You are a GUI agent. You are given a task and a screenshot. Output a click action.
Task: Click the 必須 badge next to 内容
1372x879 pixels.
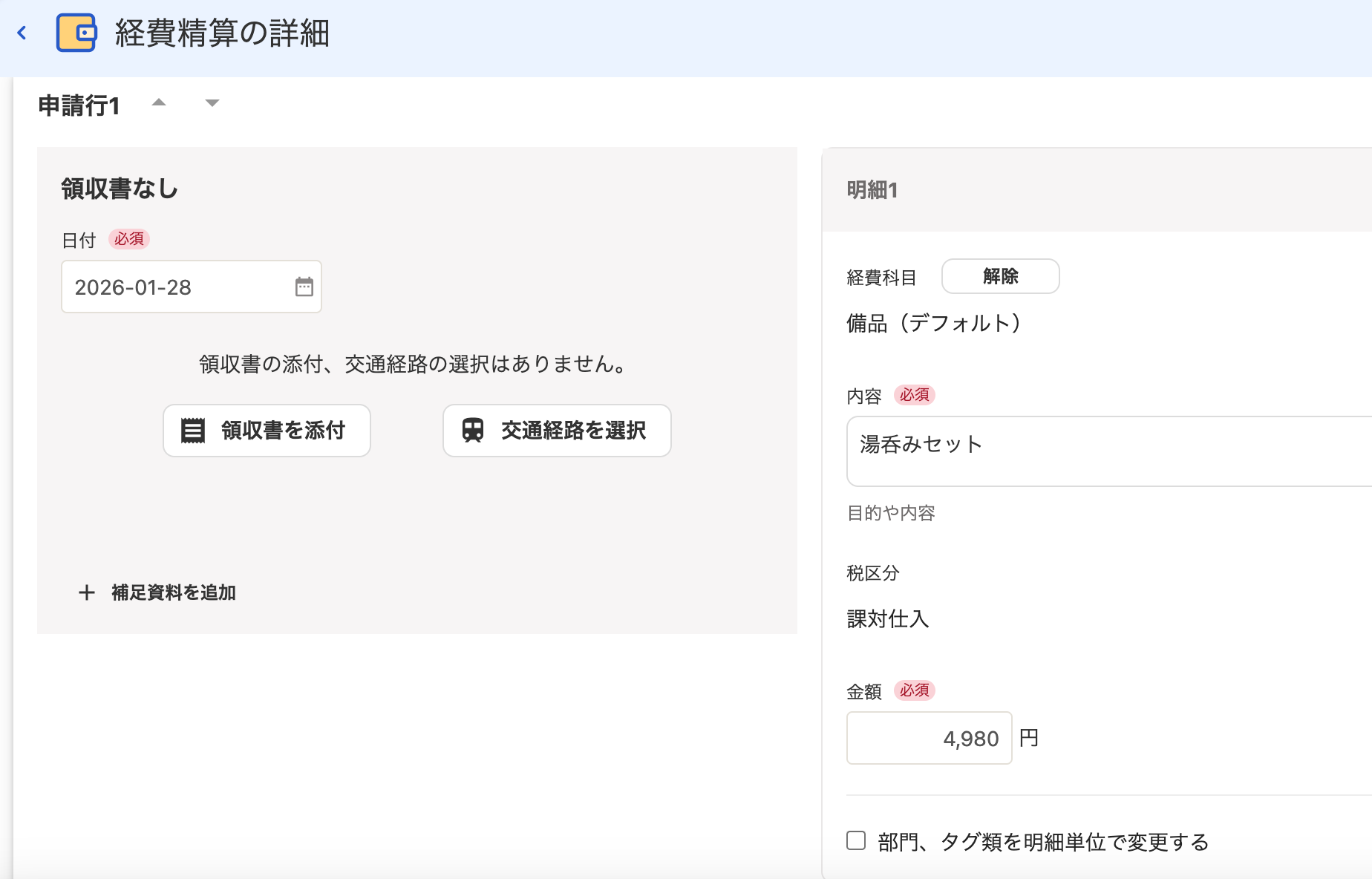coord(915,395)
